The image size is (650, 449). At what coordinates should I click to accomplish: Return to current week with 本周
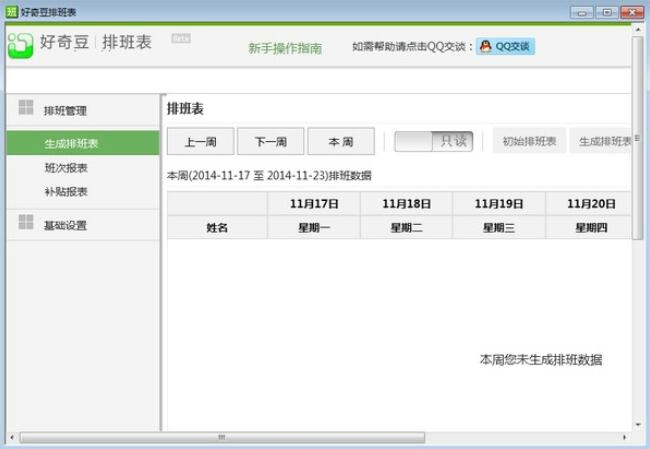click(341, 141)
